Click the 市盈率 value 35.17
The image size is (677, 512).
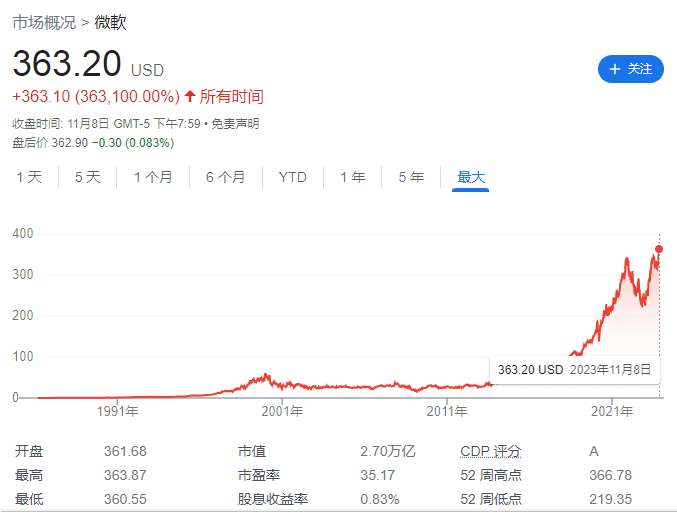click(378, 475)
